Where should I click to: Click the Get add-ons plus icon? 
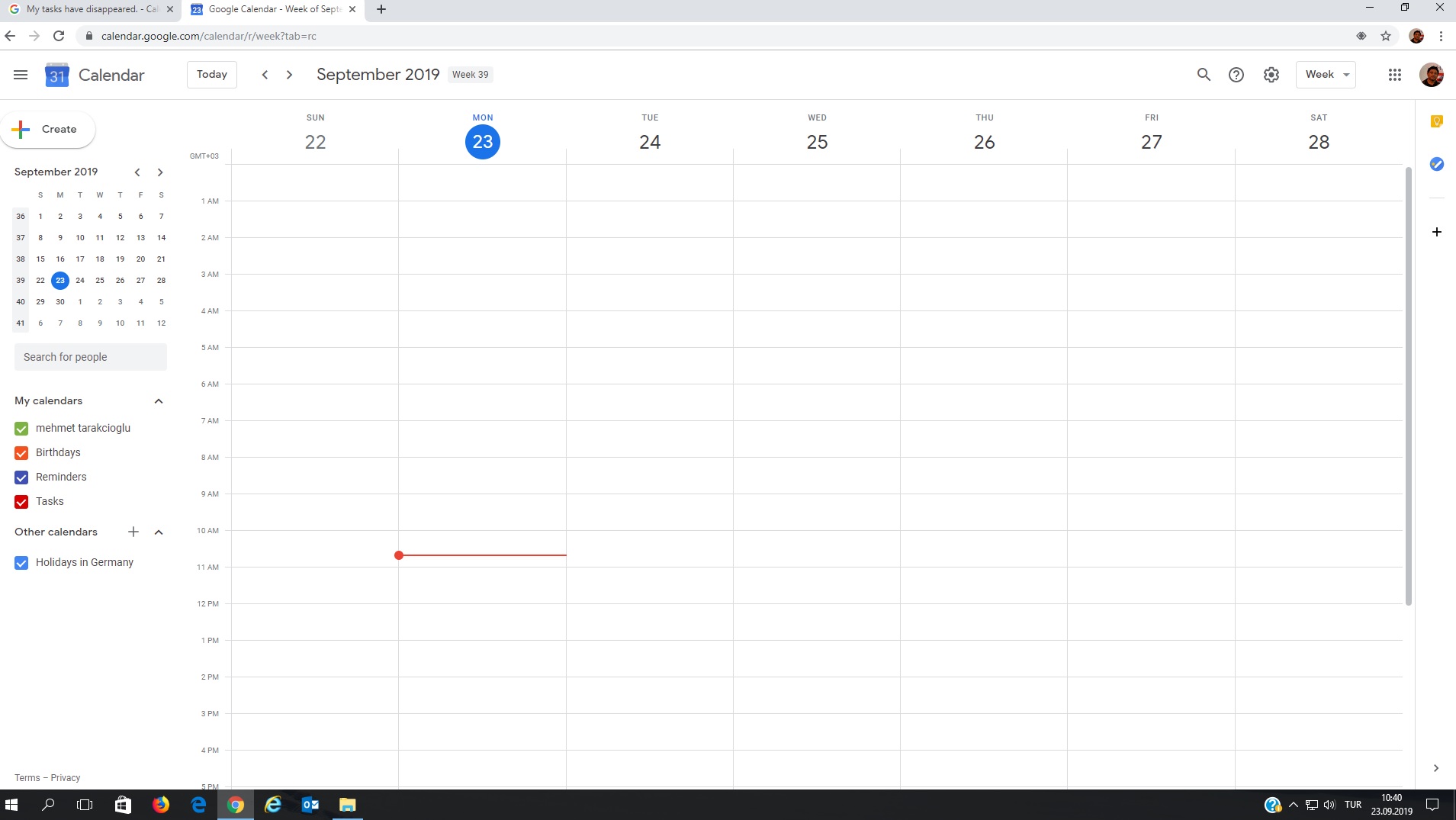tap(1437, 232)
